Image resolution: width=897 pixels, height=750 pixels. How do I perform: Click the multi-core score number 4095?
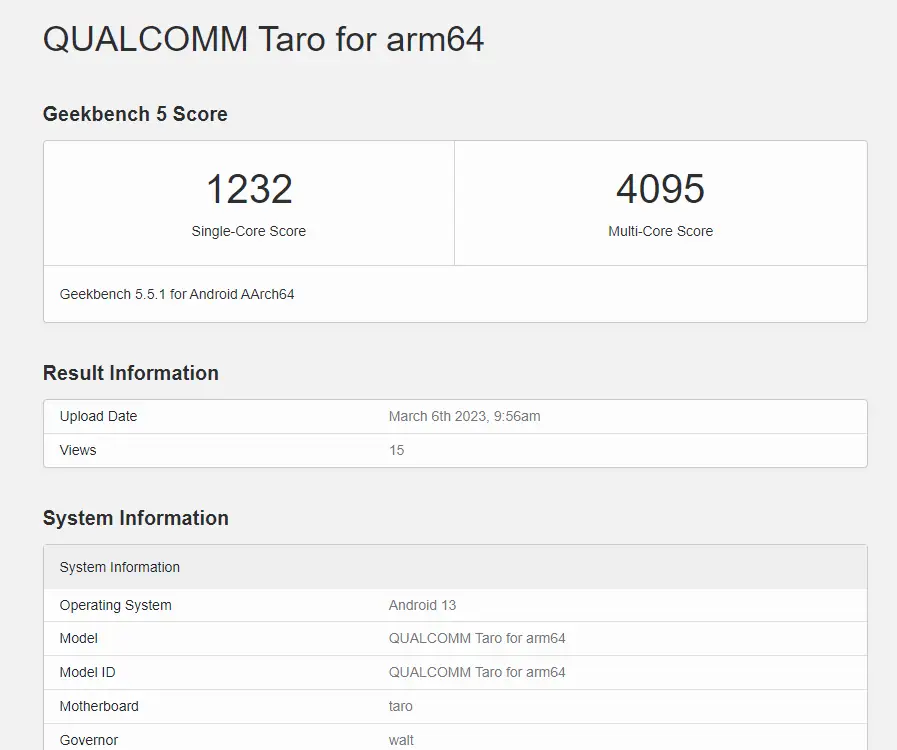click(x=660, y=189)
